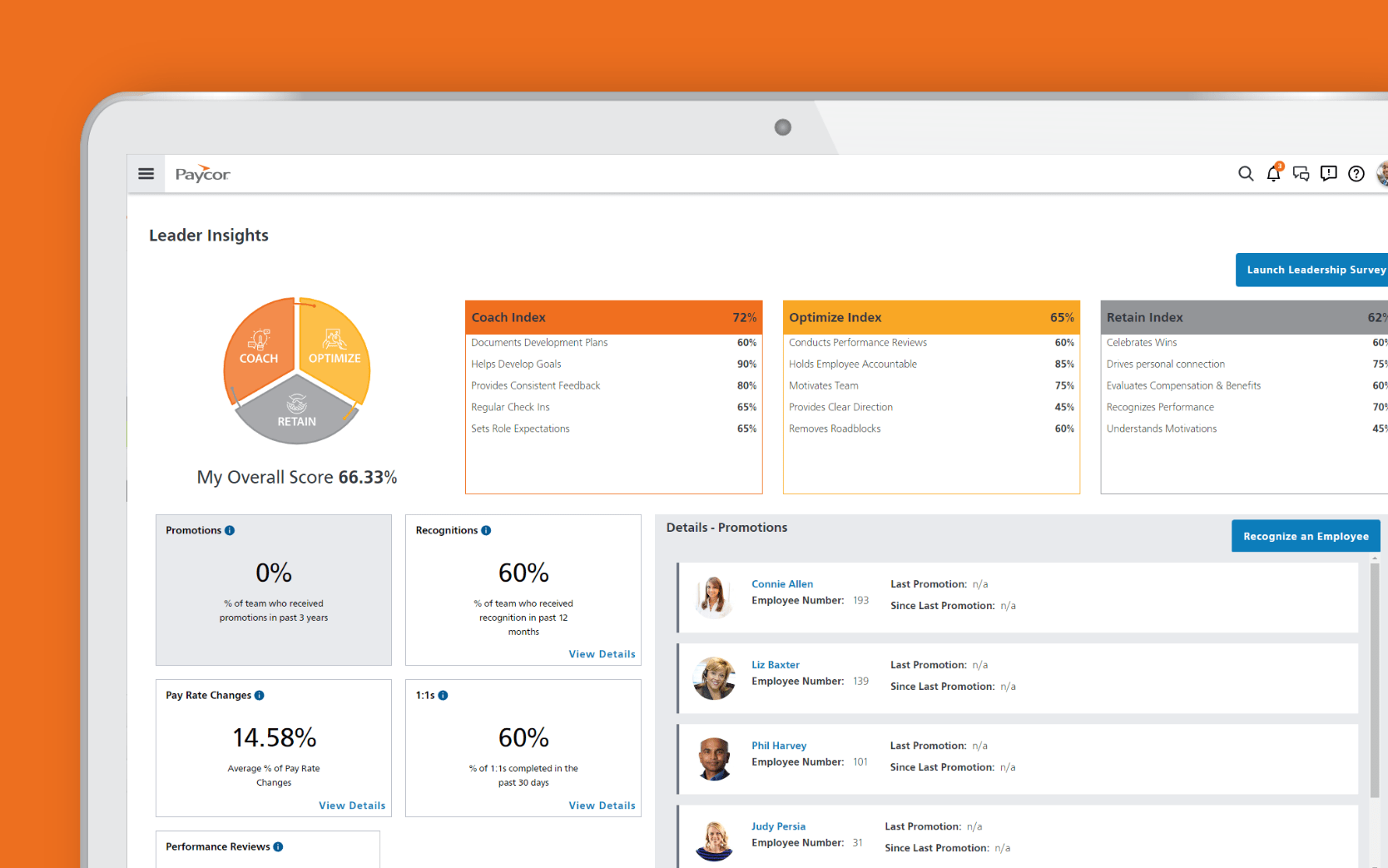Click the Retain Index header
Screen dimensions: 1388x868
point(1245,317)
